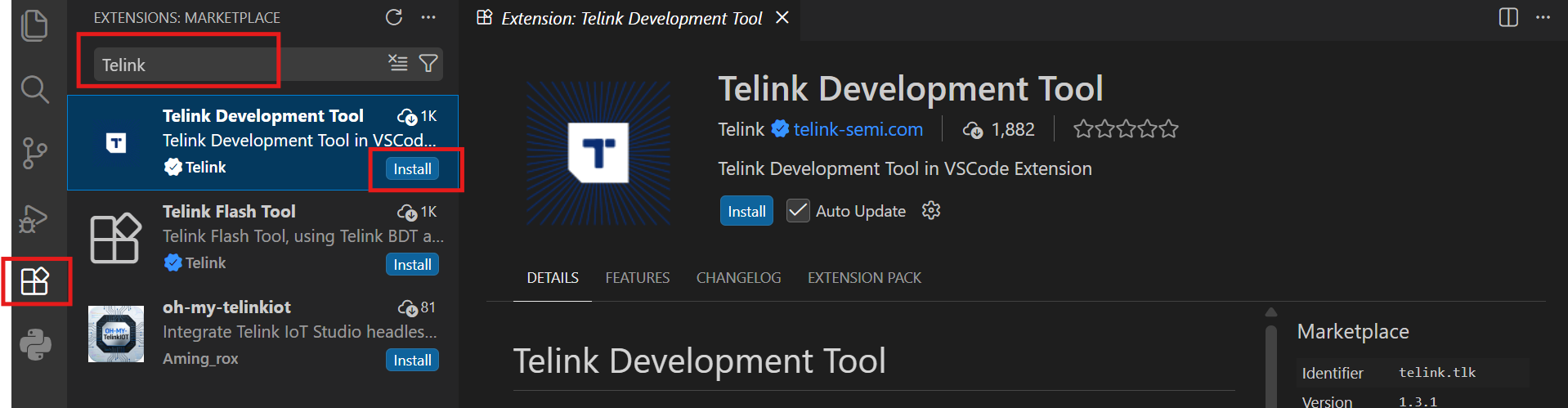This screenshot has width=1568, height=408.
Task: Install oh-my-telinkiot extension
Action: click(412, 361)
